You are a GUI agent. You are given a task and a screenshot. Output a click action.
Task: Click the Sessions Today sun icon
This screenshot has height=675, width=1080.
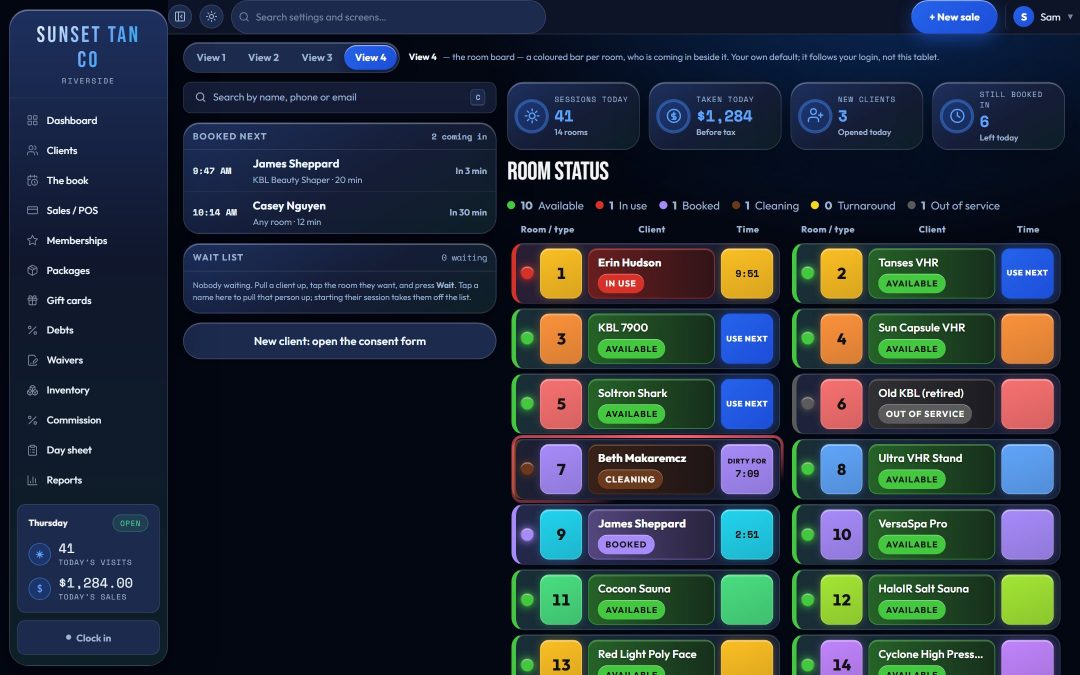click(x=532, y=116)
